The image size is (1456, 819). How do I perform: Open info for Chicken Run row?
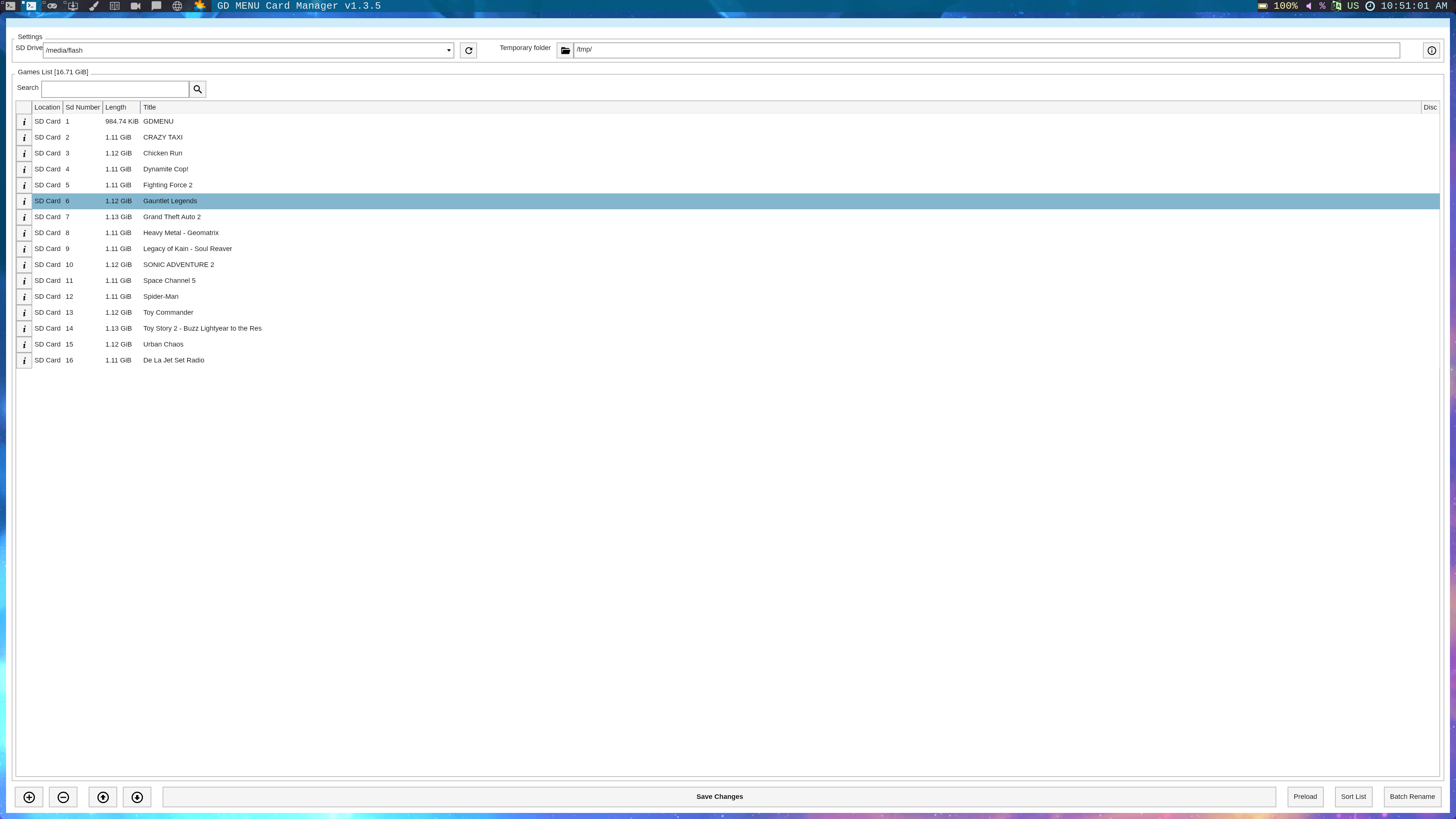tap(24, 153)
